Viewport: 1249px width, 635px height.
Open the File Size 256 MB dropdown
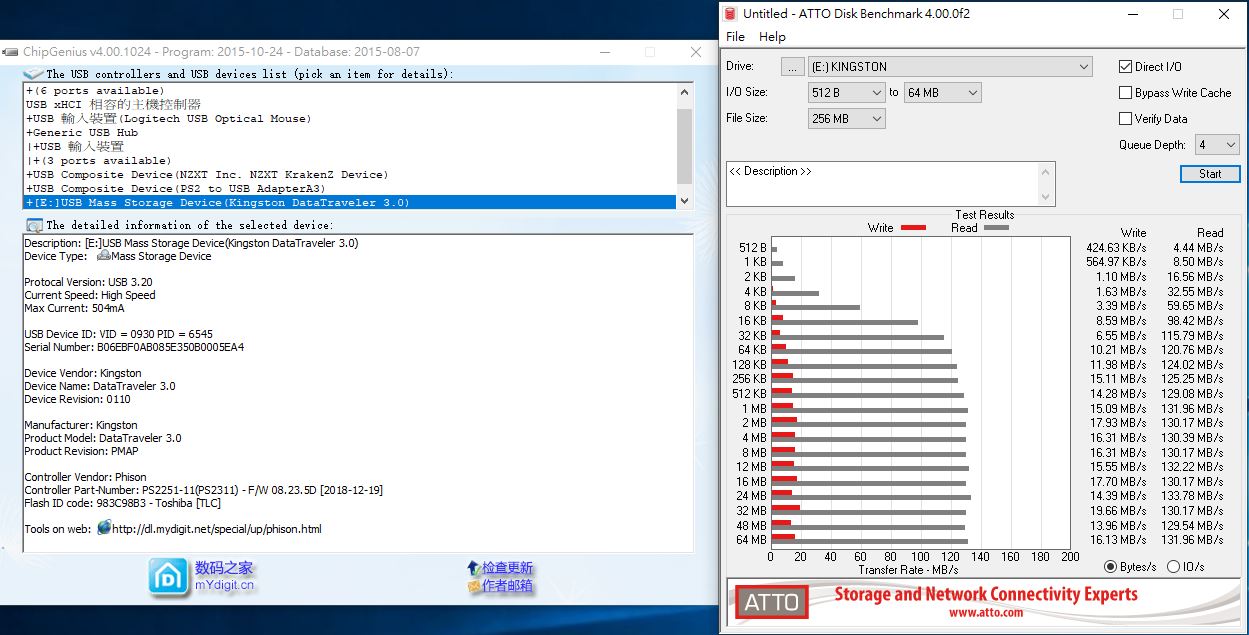(846, 119)
